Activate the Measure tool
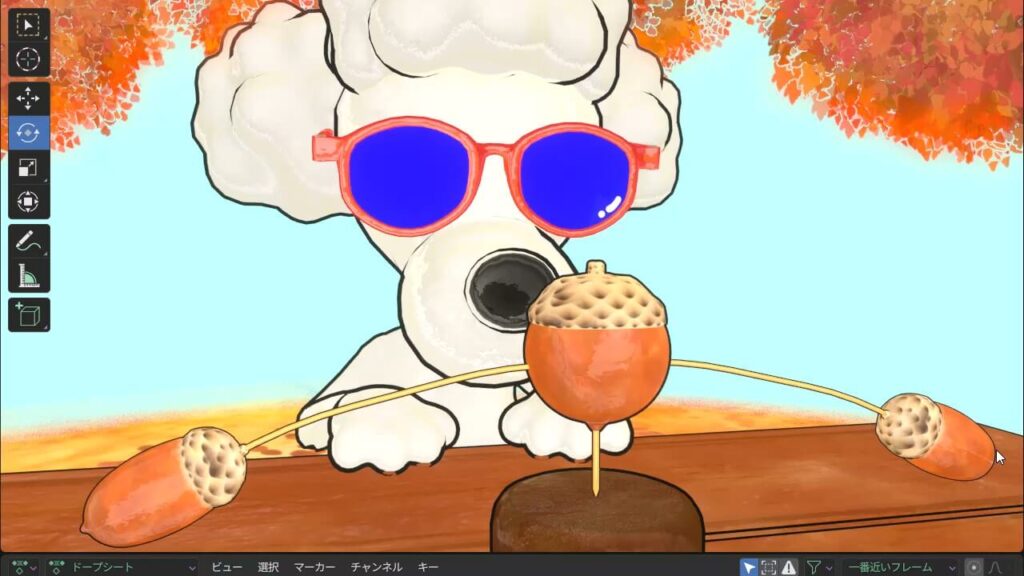Viewport: 1024px width, 576px height. [28, 276]
